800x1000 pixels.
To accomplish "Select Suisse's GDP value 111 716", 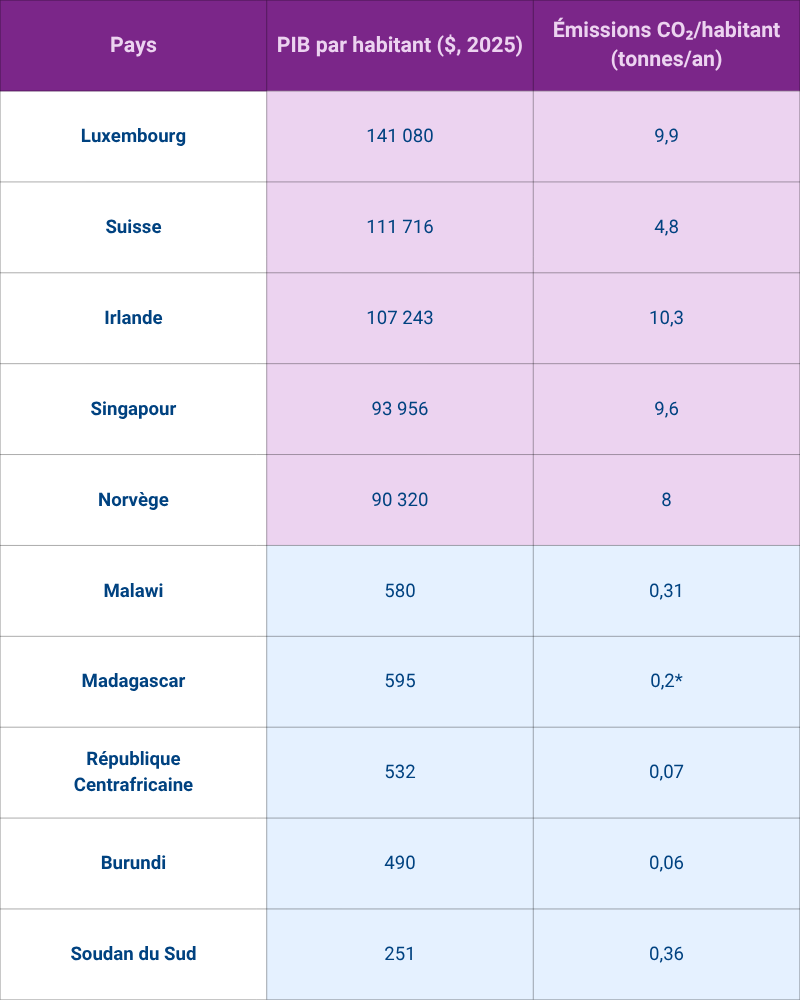I will [400, 227].
